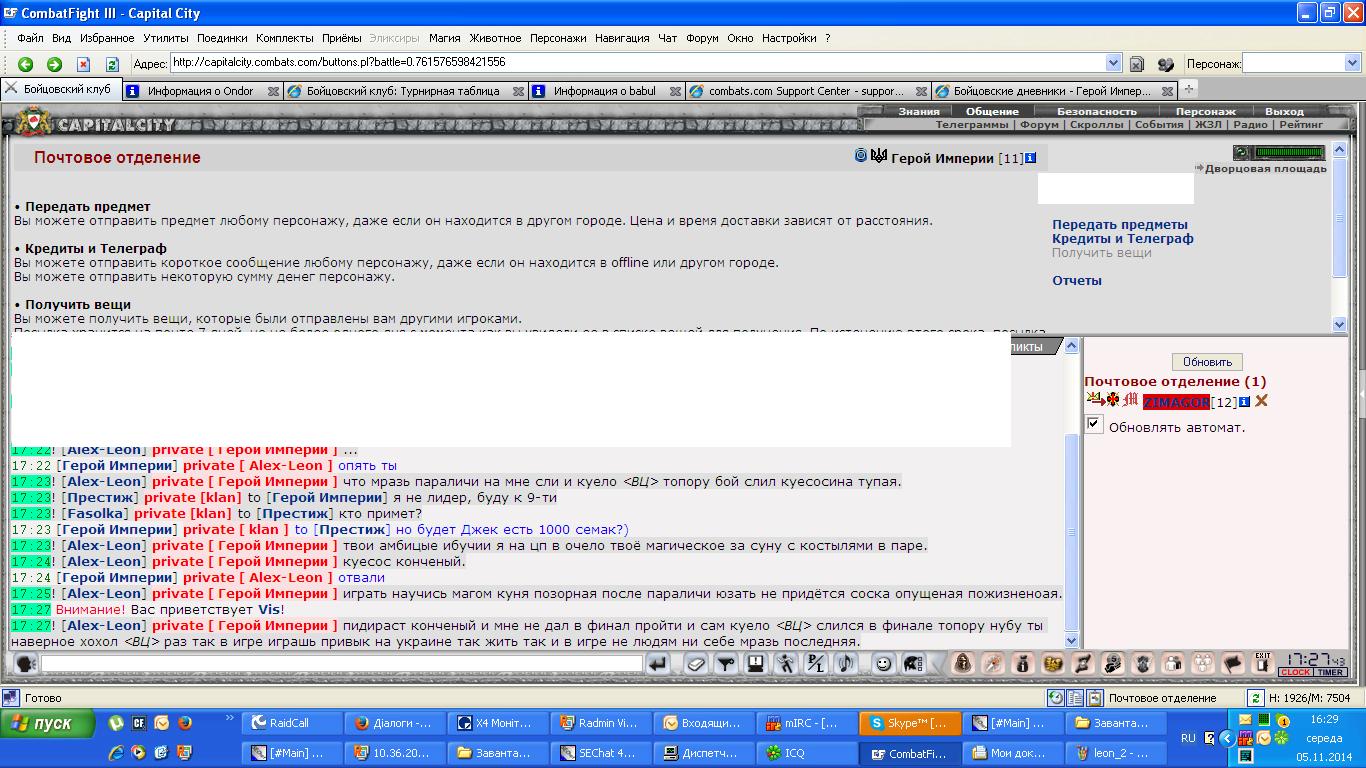The height and width of the screenshot is (768, 1366).
Task: Open the Windows пуск Start button
Action: [x=47, y=723]
